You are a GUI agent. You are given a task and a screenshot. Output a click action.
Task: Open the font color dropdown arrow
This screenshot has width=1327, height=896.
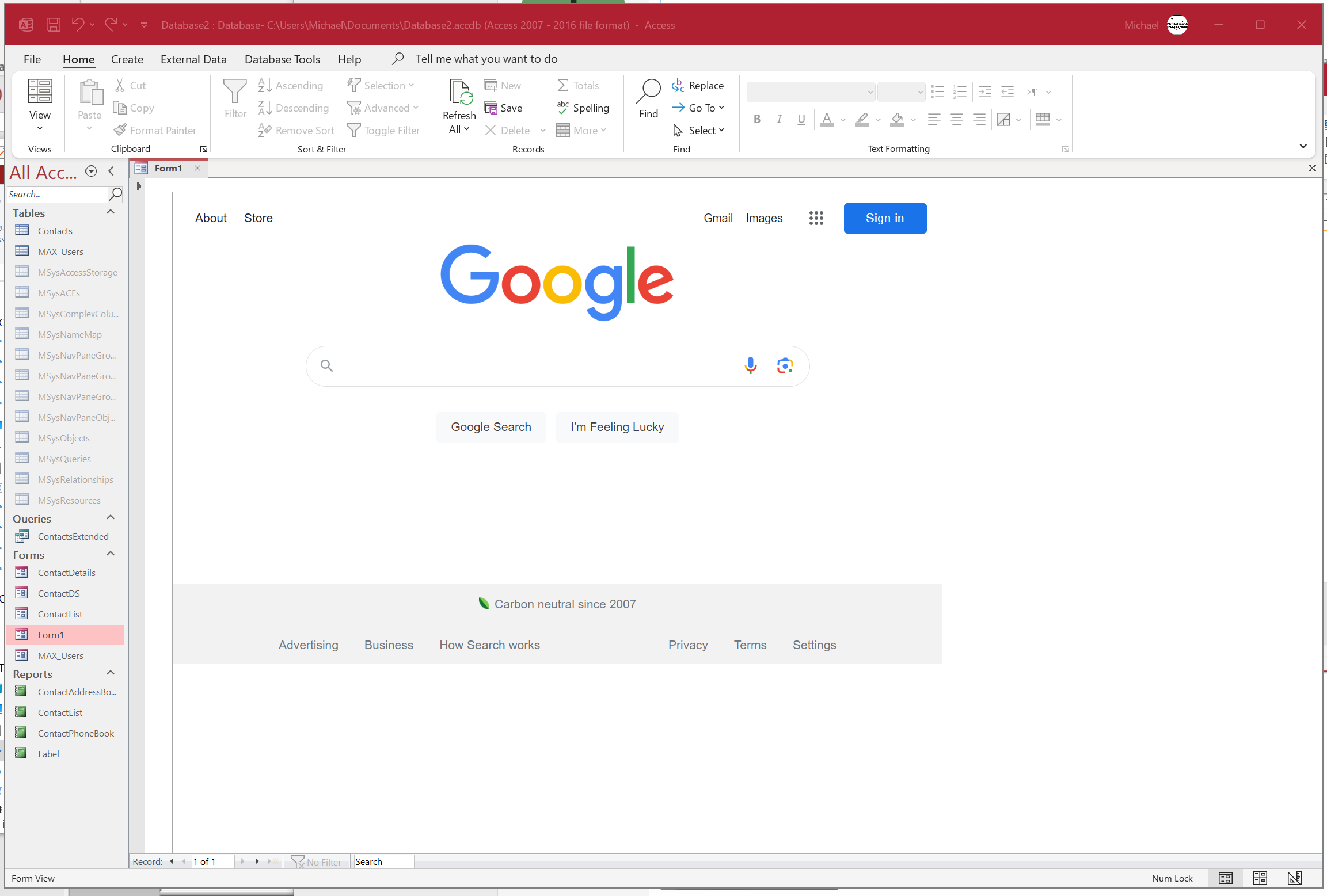843,120
